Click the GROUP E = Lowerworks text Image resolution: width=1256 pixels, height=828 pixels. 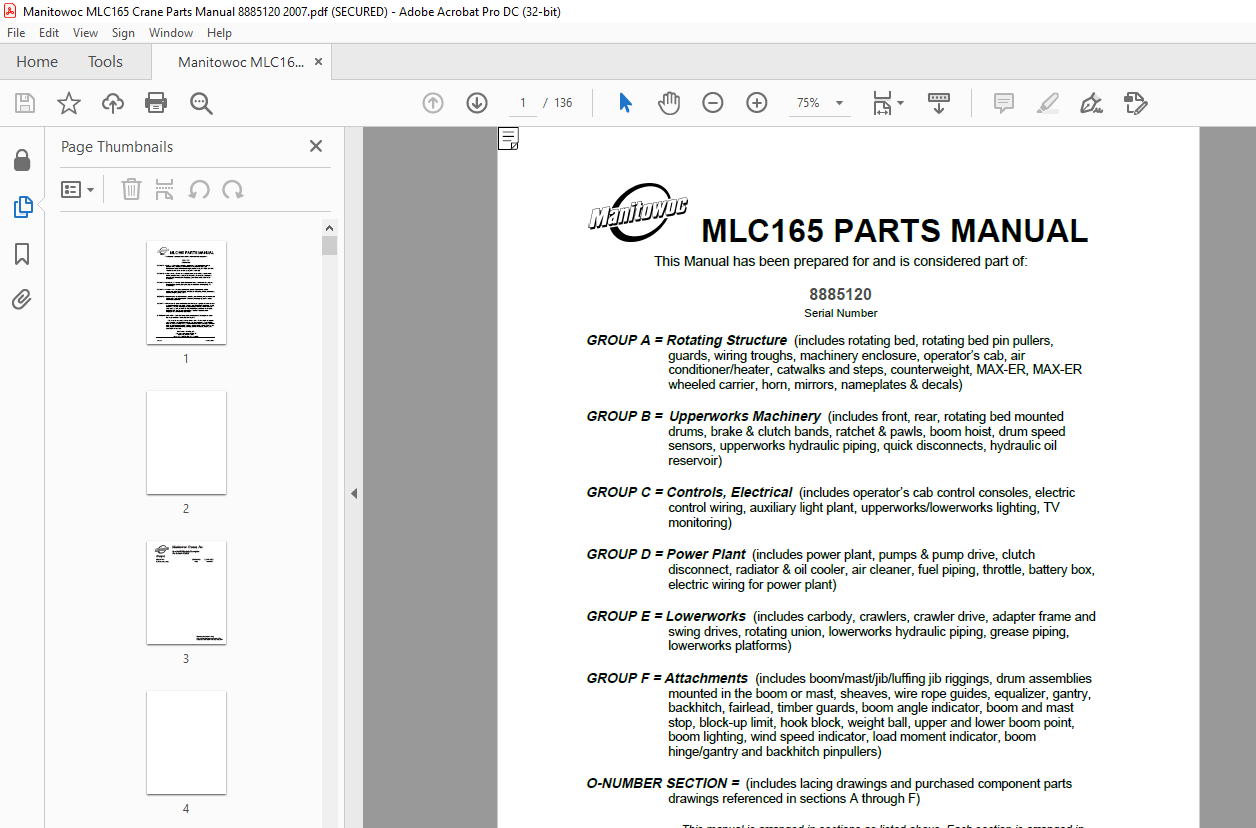pos(666,616)
